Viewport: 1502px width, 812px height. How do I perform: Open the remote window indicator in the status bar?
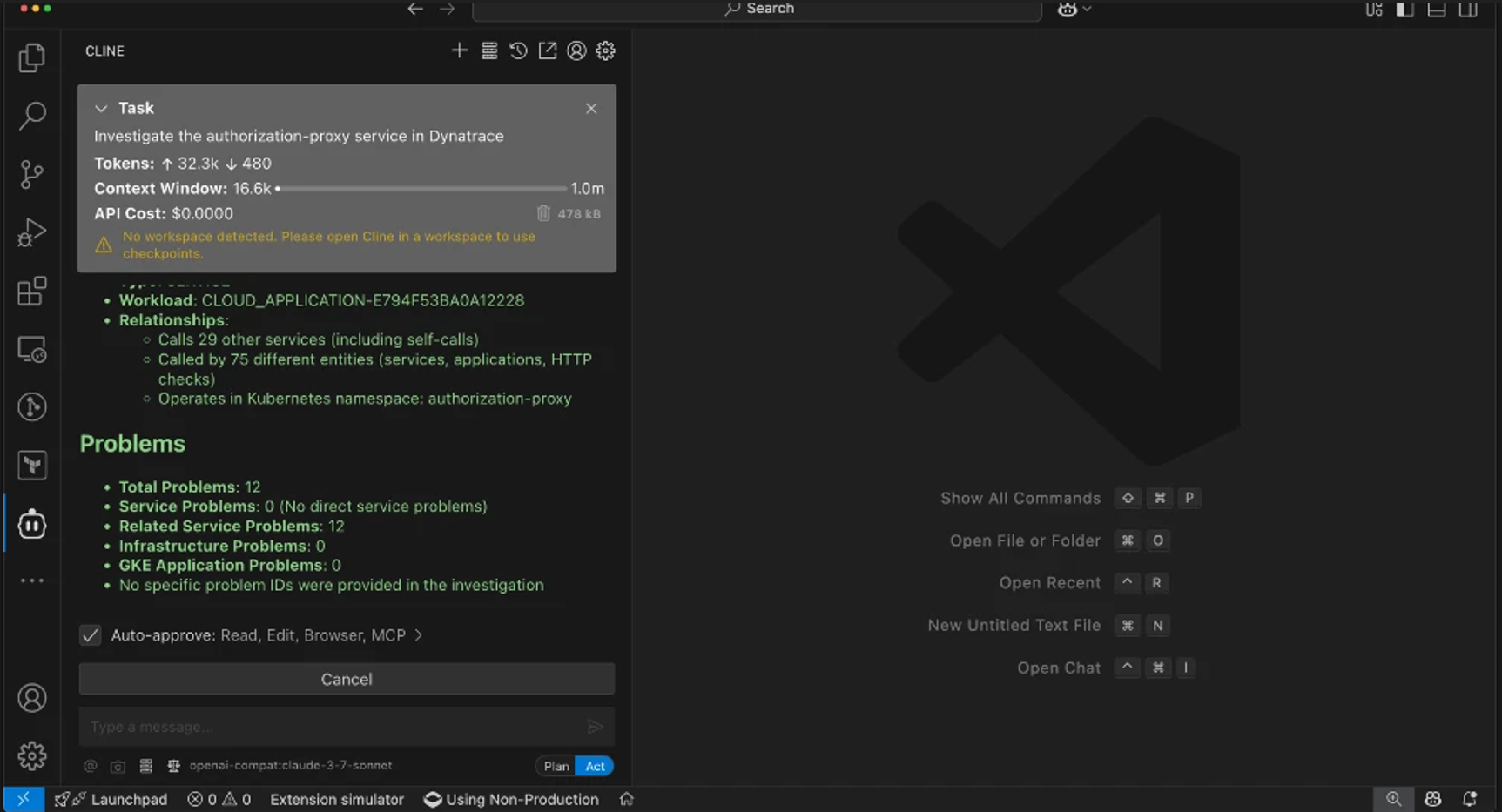coord(24,799)
